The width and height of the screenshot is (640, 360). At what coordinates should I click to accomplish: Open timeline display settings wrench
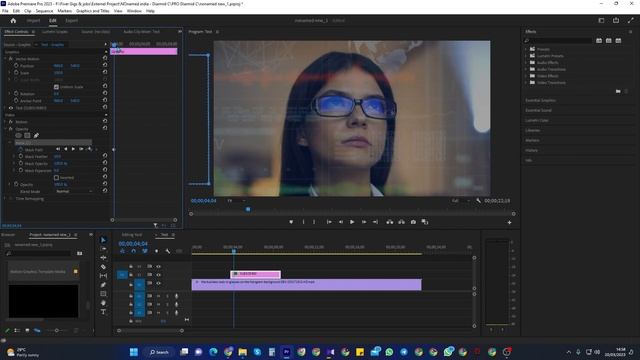point(168,251)
